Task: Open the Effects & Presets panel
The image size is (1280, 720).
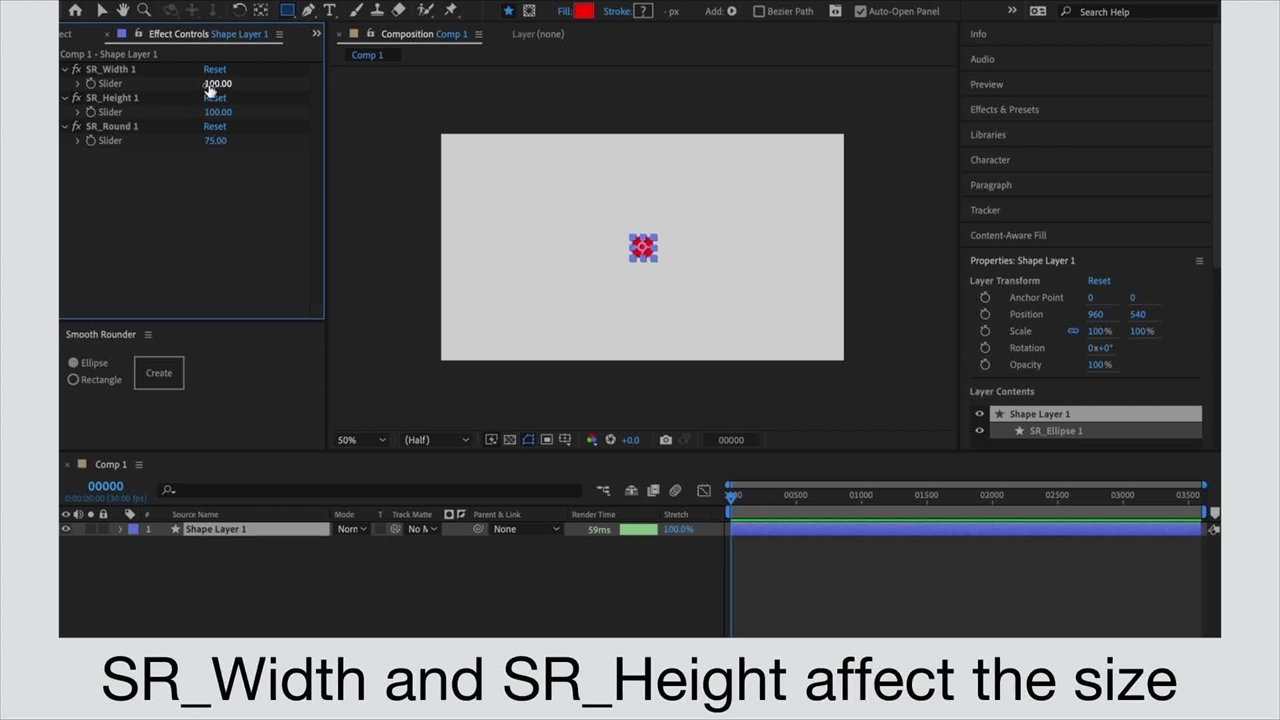Action: tap(1004, 109)
